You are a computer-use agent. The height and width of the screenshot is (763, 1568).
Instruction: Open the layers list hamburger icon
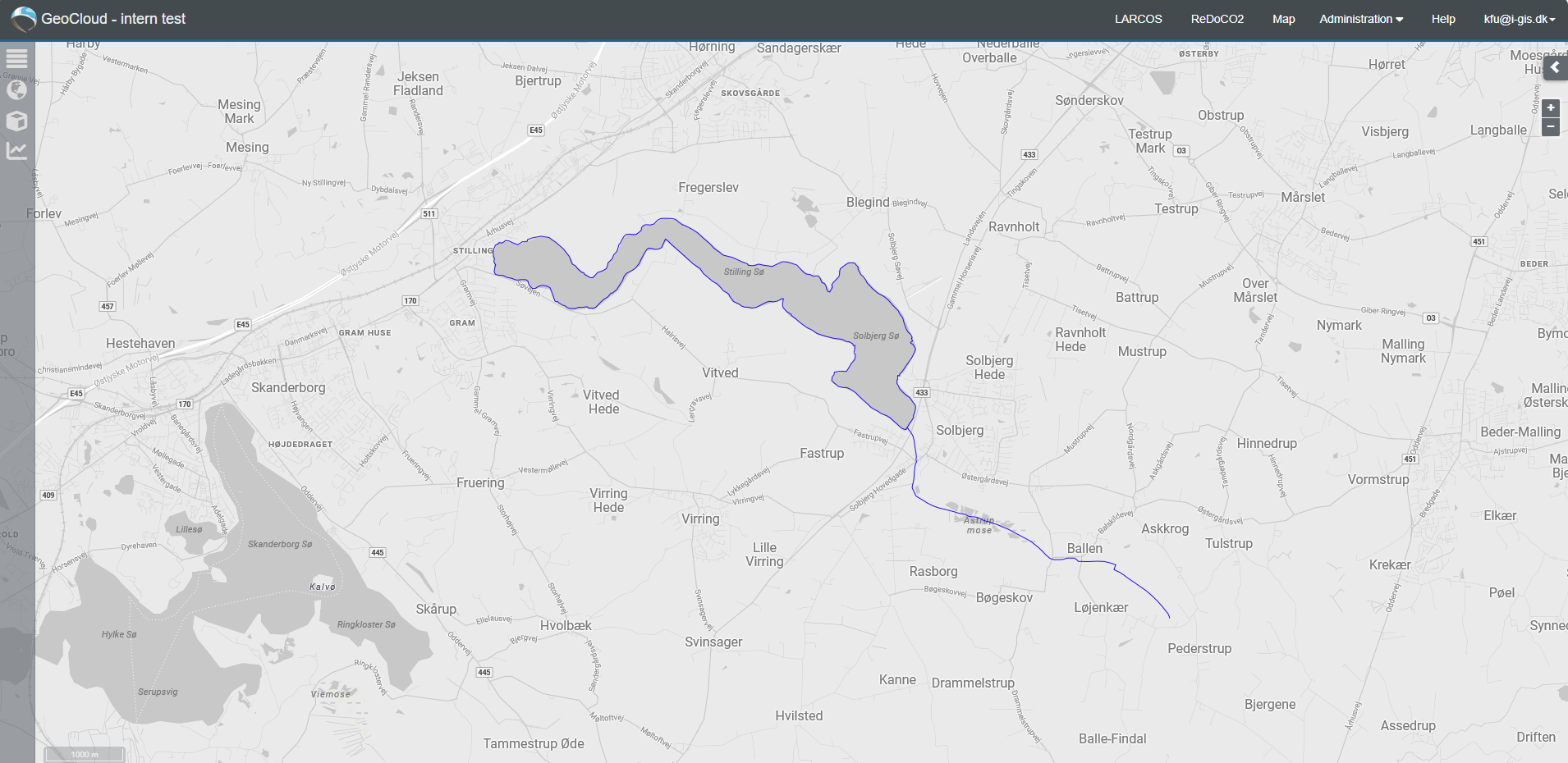pyautogui.click(x=17, y=58)
